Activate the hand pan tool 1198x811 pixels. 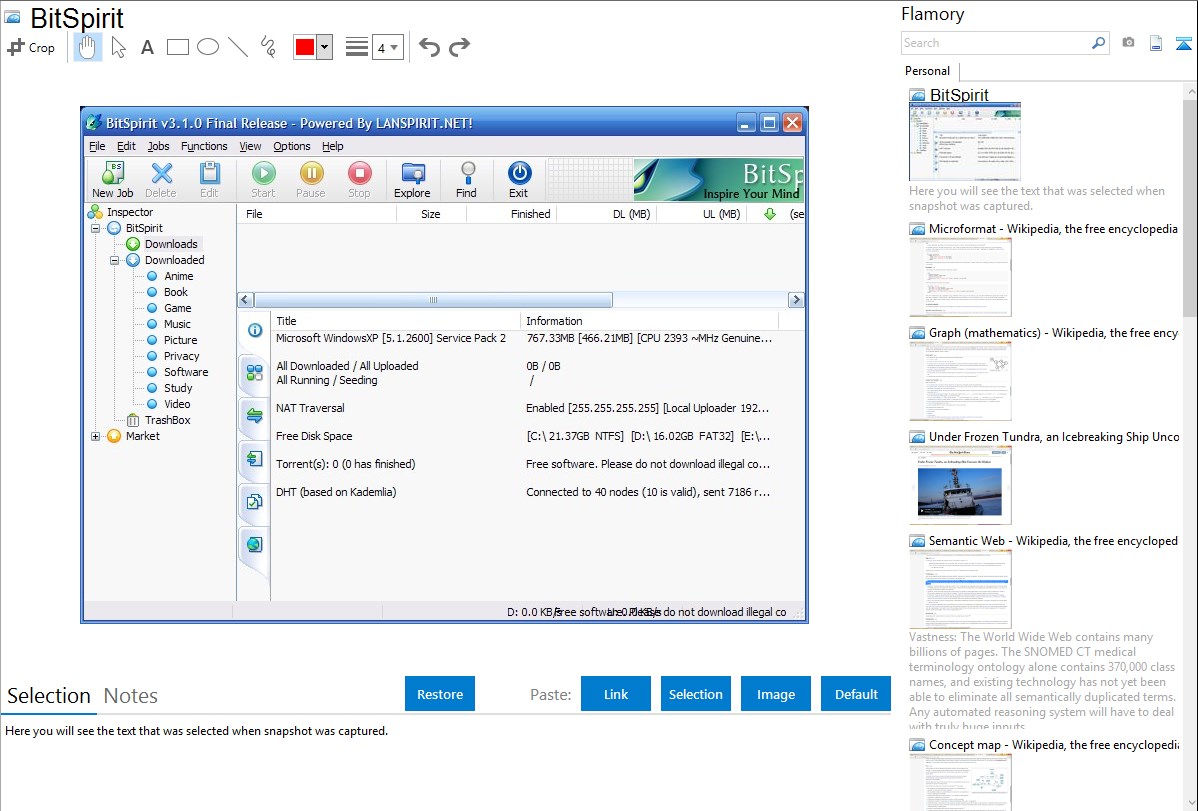88,47
